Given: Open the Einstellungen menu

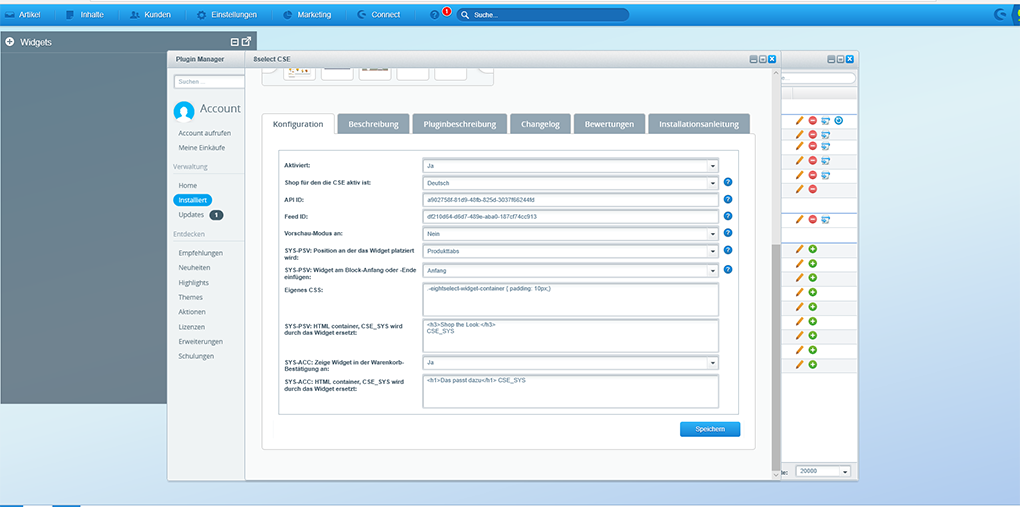Looking at the screenshot, I should pos(227,15).
